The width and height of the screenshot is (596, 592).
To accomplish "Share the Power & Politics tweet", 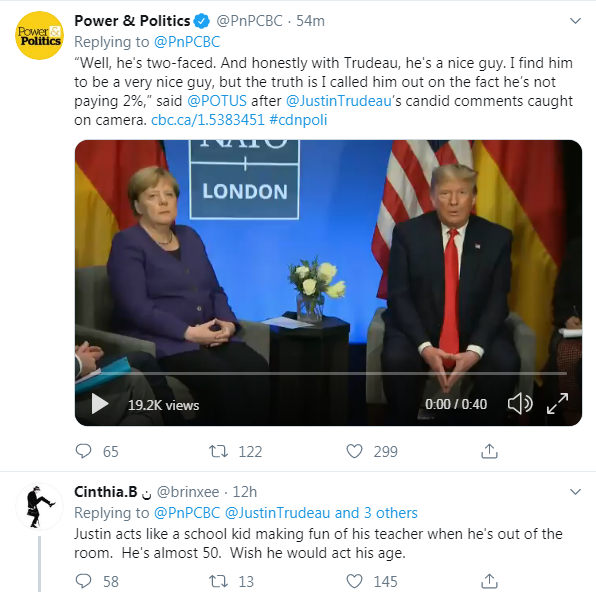I will (489, 451).
